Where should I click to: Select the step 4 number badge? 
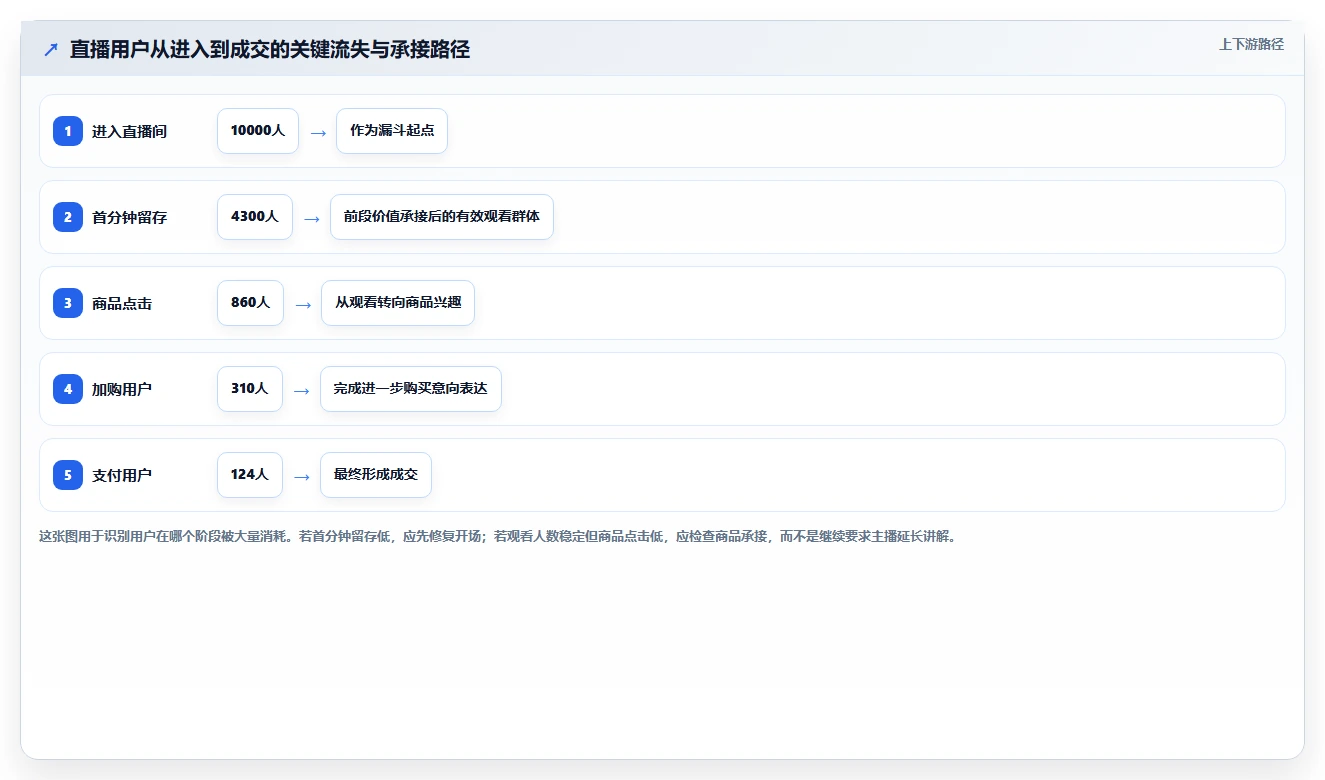(x=68, y=389)
